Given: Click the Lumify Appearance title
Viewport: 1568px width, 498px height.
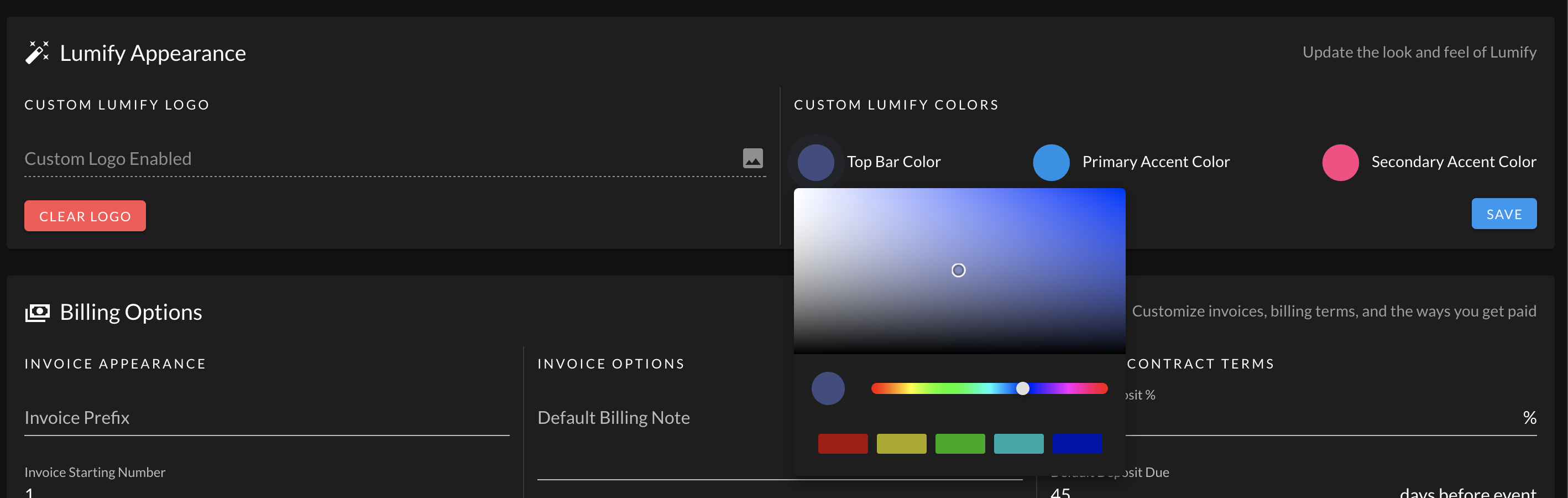Looking at the screenshot, I should pyautogui.click(x=153, y=54).
